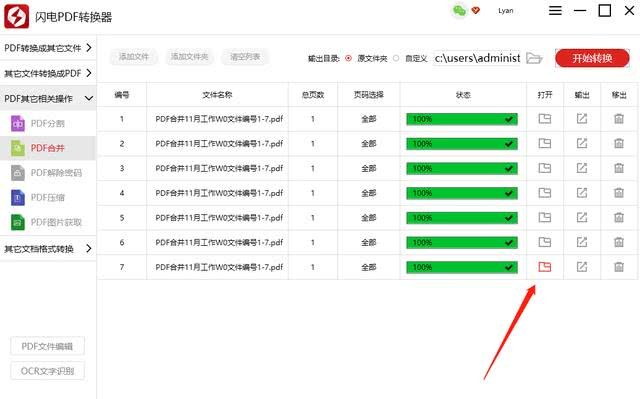
Task: Open the 全部 page selection in row 5
Action: (369, 218)
